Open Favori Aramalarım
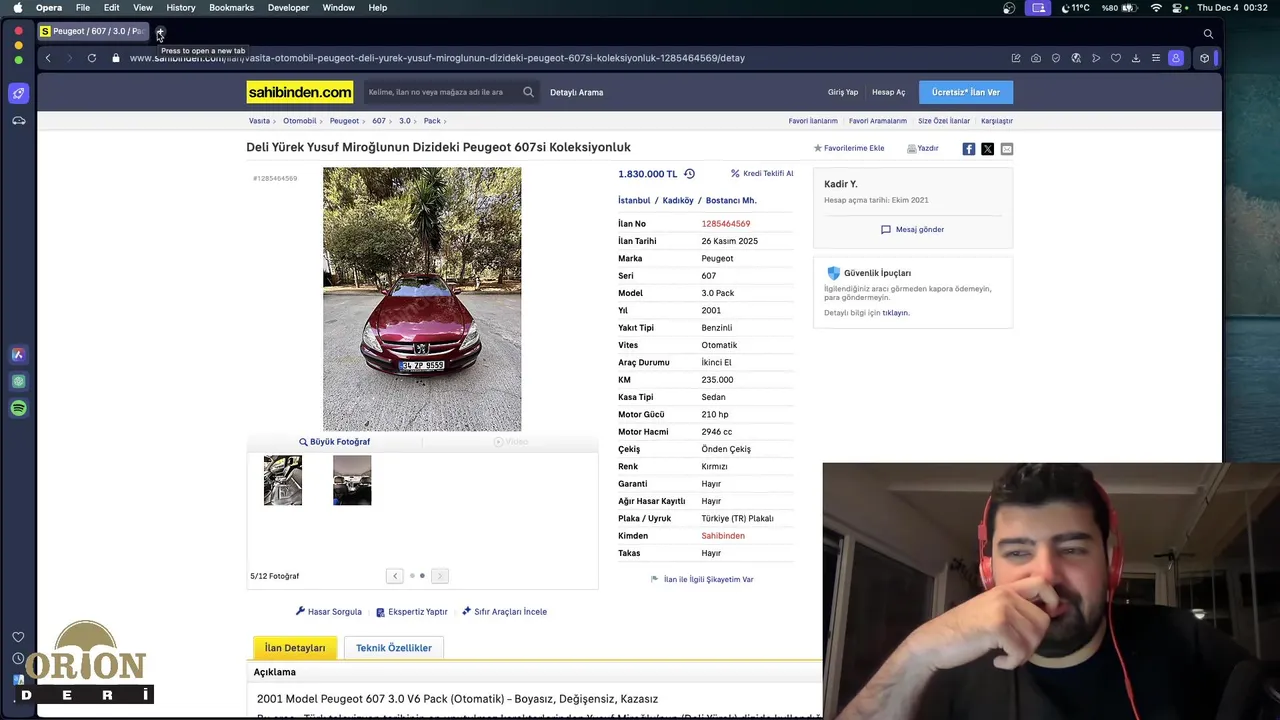 (878, 121)
